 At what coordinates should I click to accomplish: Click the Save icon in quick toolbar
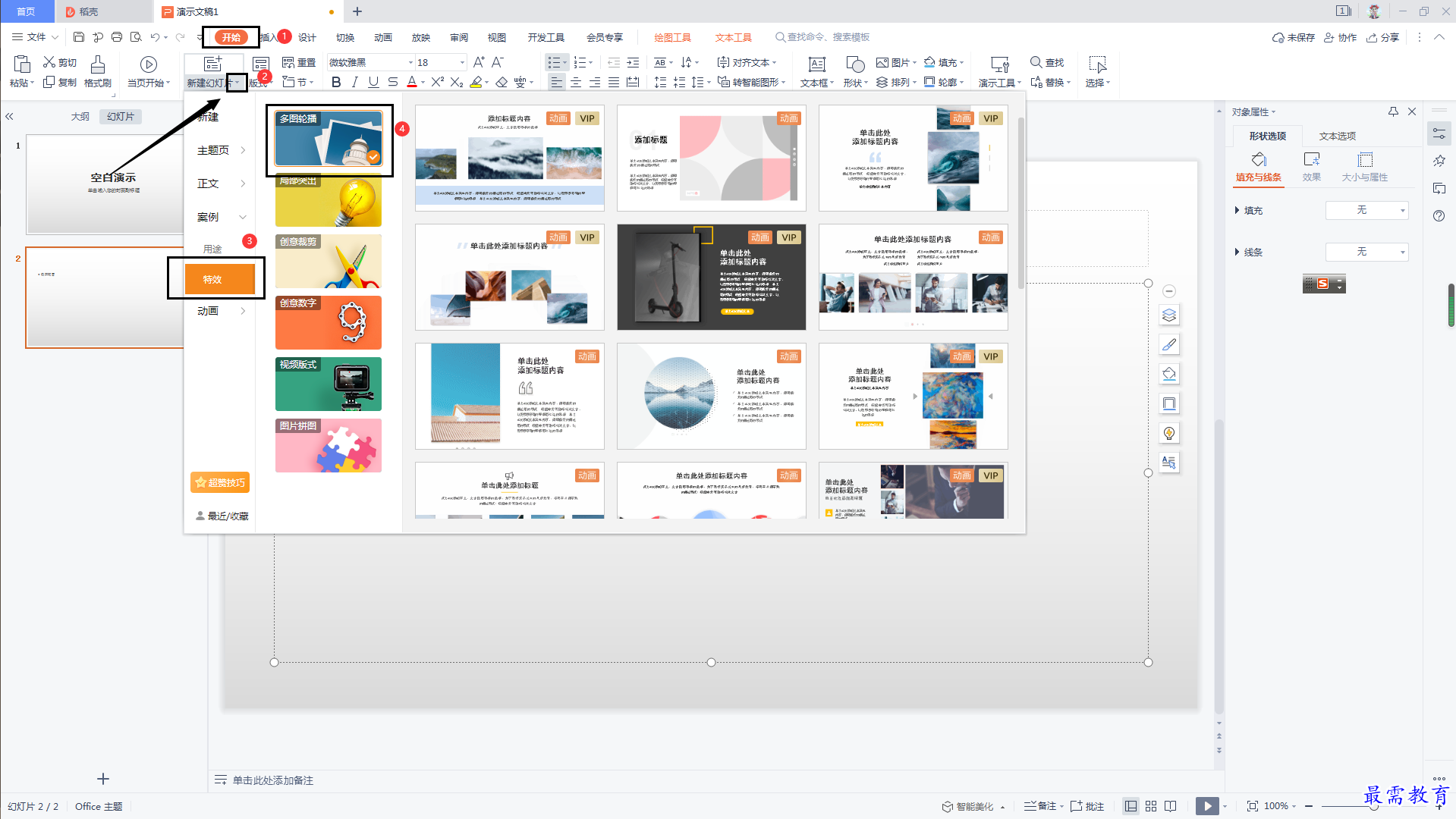point(79,37)
